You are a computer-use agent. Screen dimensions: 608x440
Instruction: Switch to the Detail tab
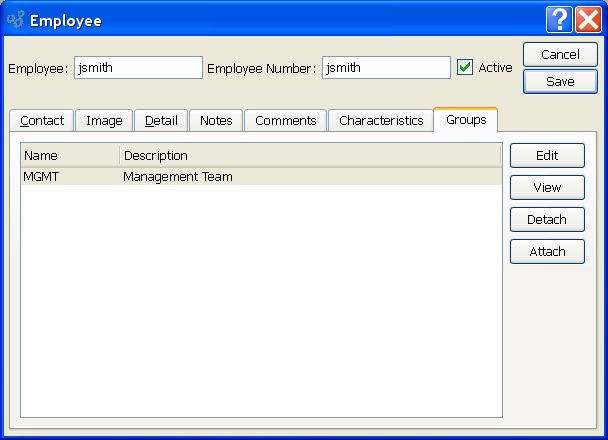pyautogui.click(x=161, y=121)
